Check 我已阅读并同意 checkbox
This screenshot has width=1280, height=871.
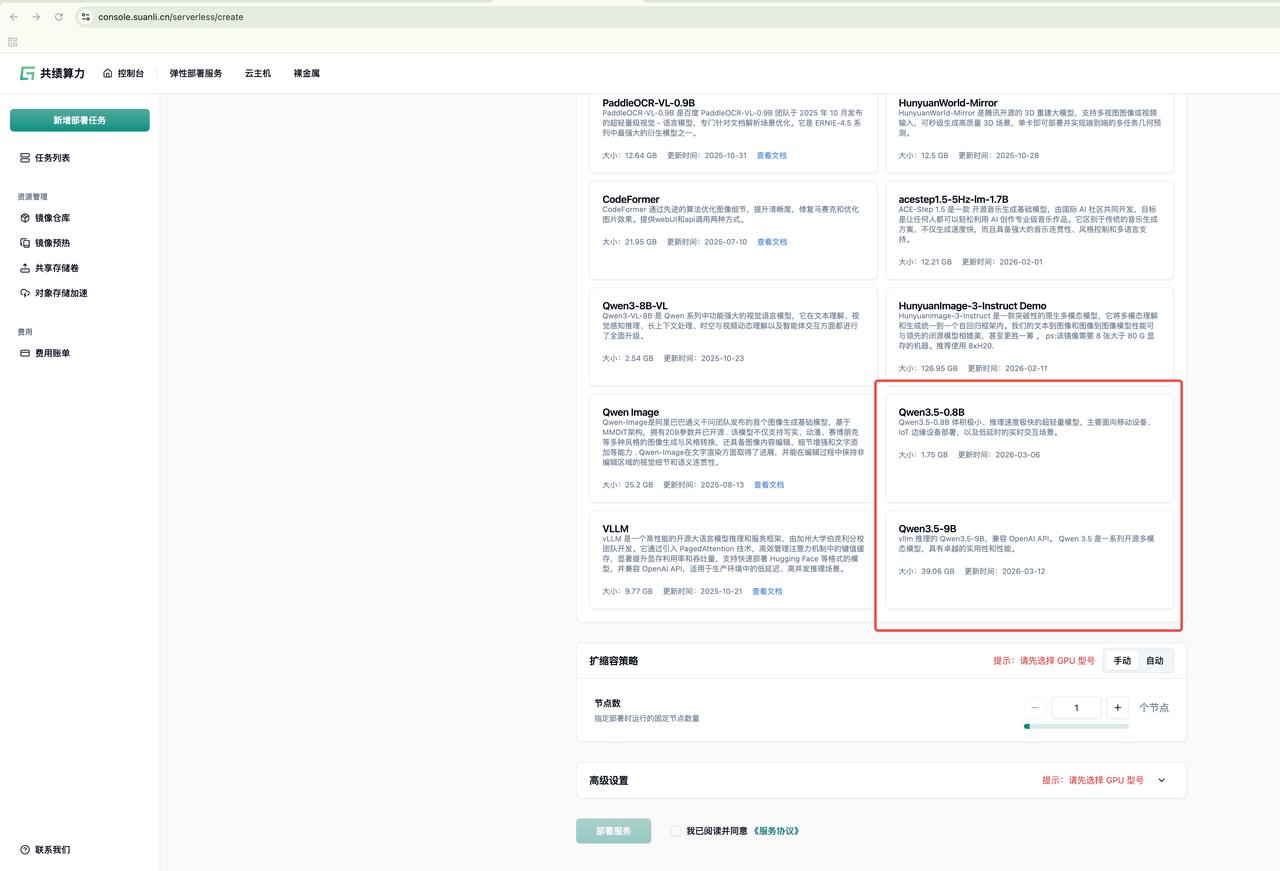[x=676, y=831]
